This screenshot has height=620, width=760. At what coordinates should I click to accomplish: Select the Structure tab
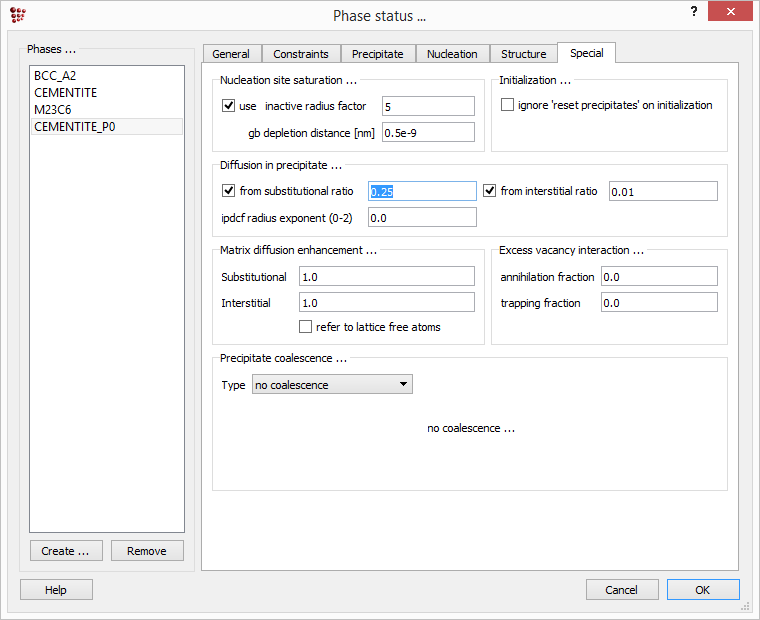pyautogui.click(x=523, y=54)
